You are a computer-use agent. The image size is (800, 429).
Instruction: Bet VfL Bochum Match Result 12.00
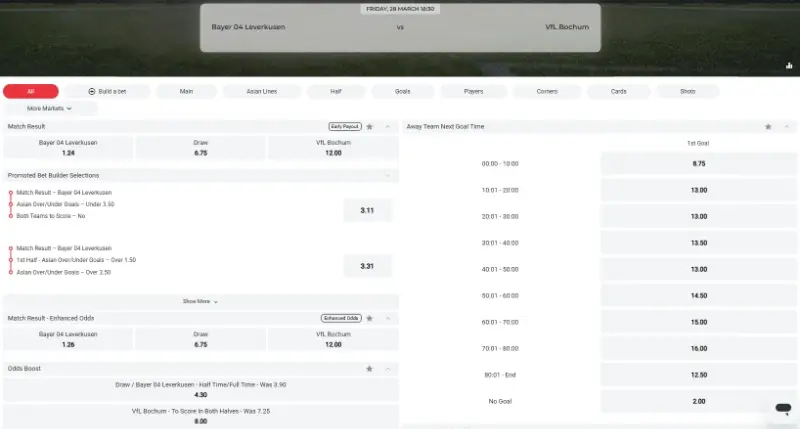(333, 148)
